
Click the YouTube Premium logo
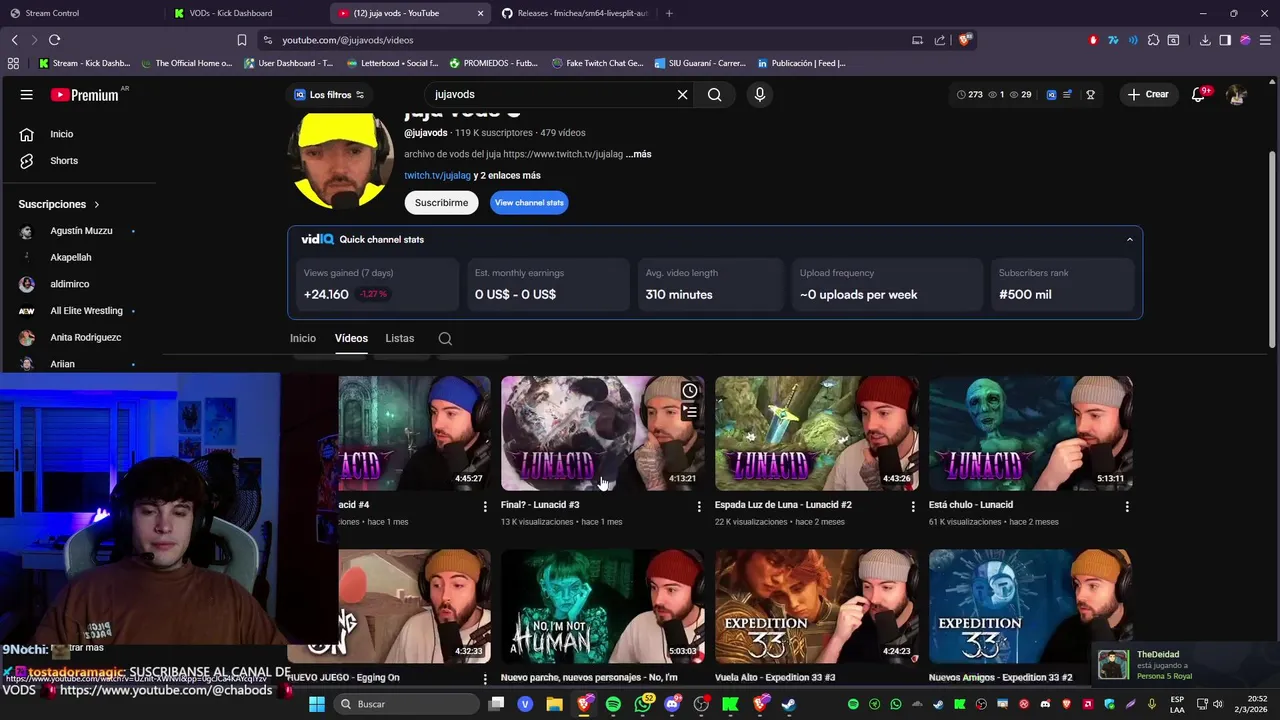coord(85,95)
